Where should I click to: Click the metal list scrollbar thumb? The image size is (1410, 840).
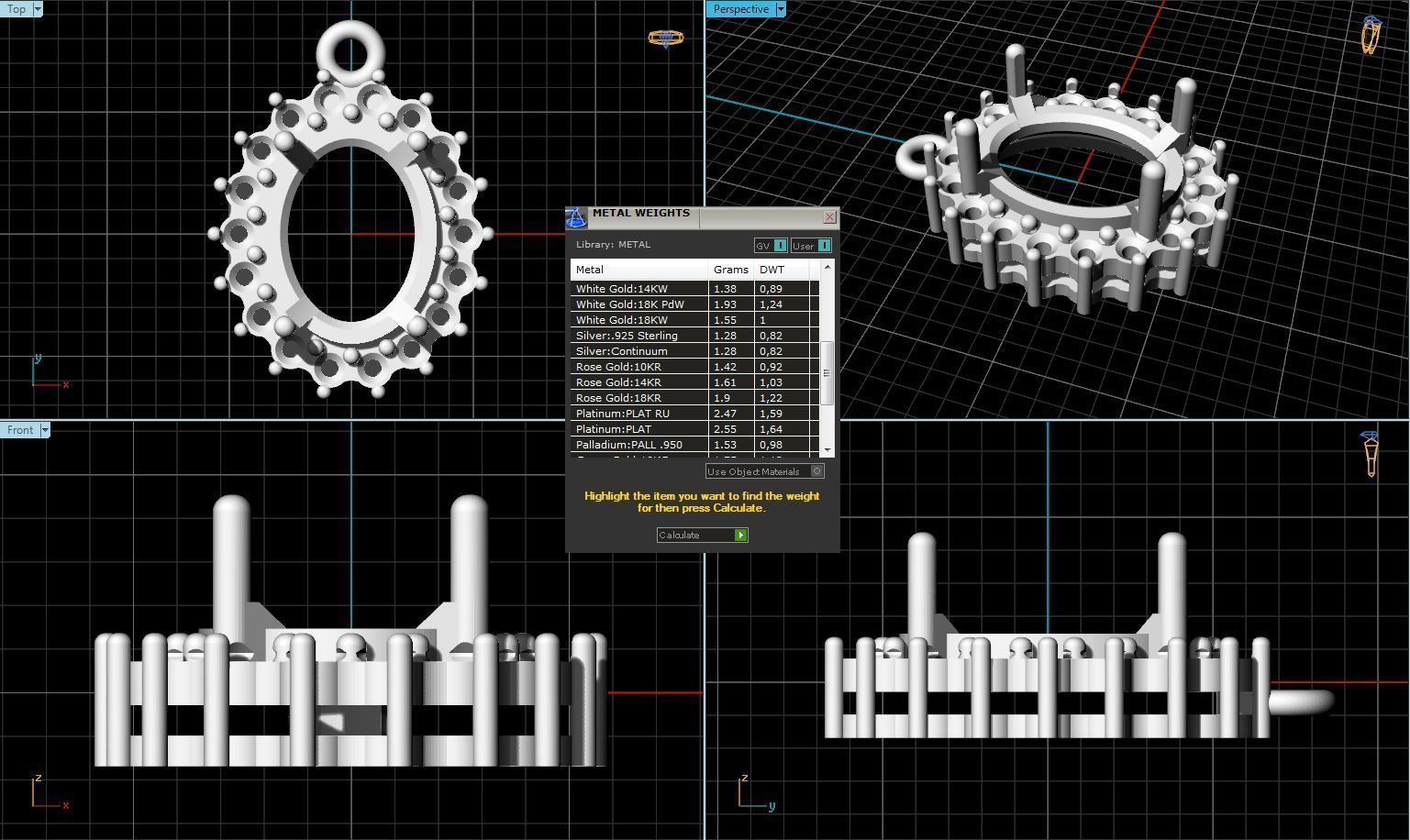pos(827,373)
